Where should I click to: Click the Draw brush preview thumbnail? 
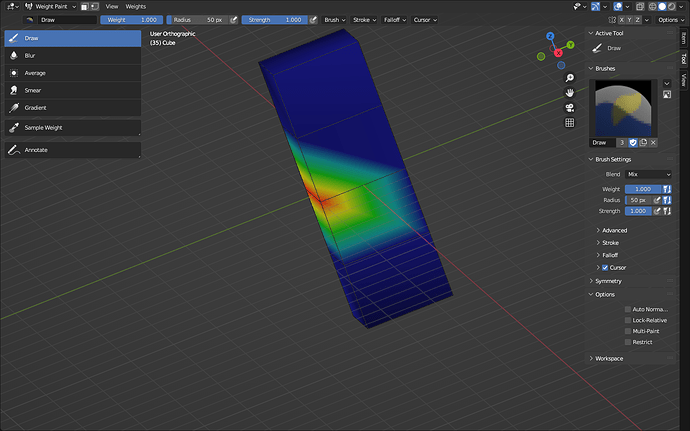[x=623, y=108]
